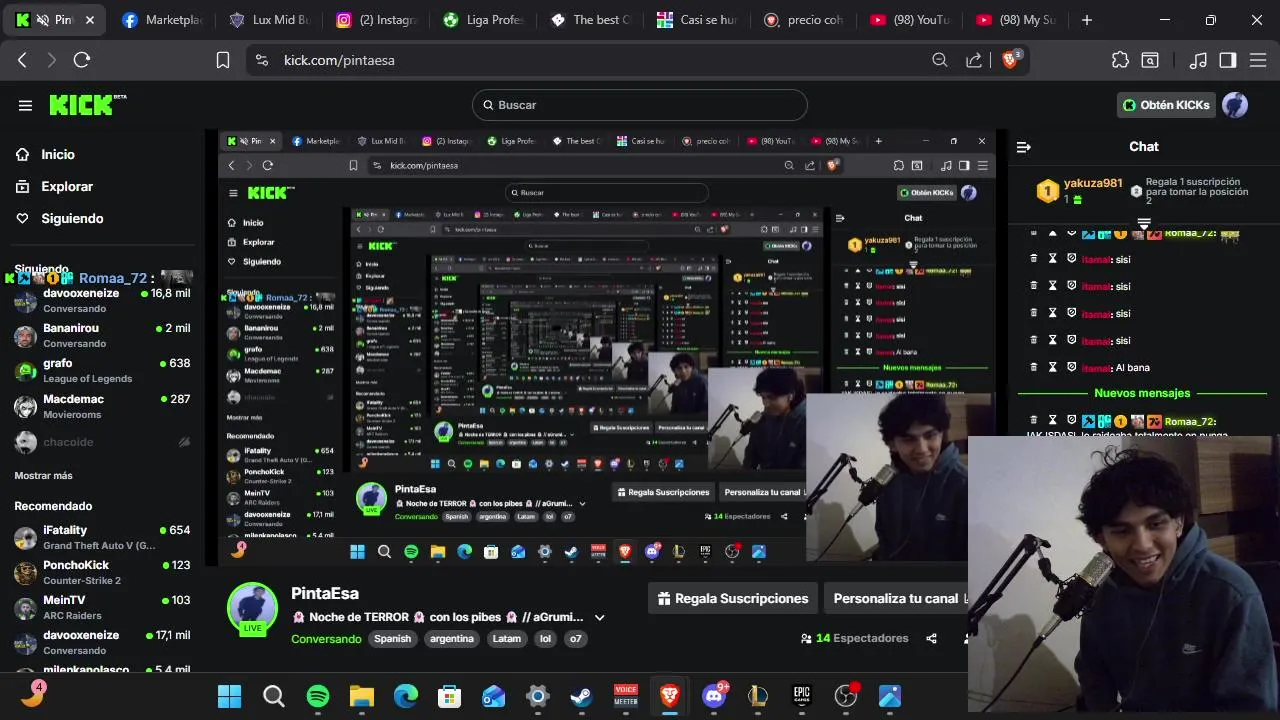Viewport: 1280px width, 720px height.
Task: Open the Bananirou channel in Siguiendo
Action: [102, 335]
